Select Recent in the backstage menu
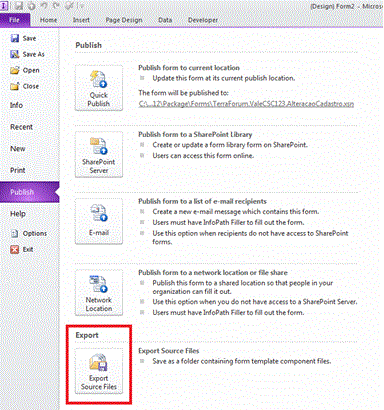384x410 pixels. coord(21,127)
